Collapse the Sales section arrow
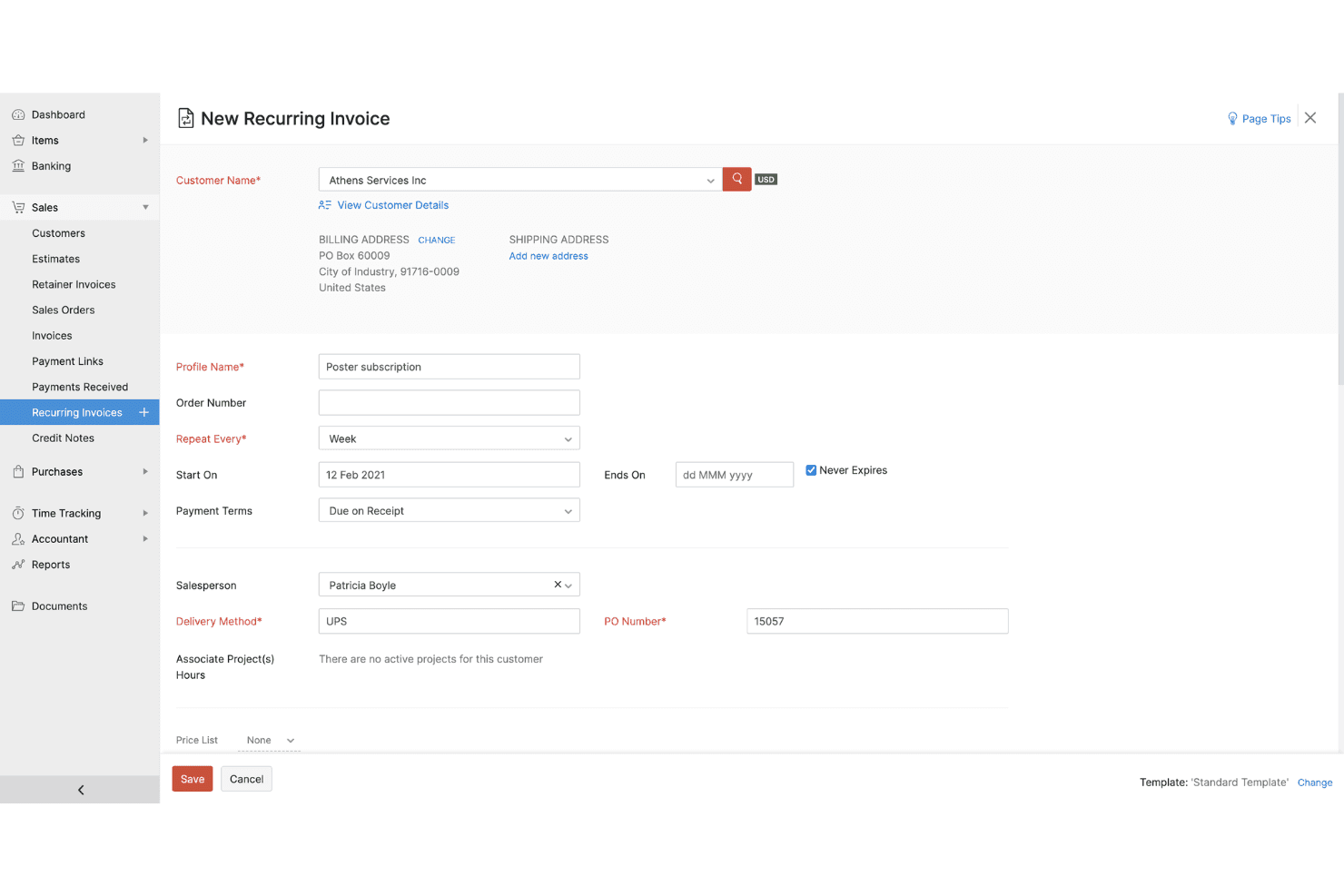Screen dimensions: 1344x896 [x=145, y=208]
